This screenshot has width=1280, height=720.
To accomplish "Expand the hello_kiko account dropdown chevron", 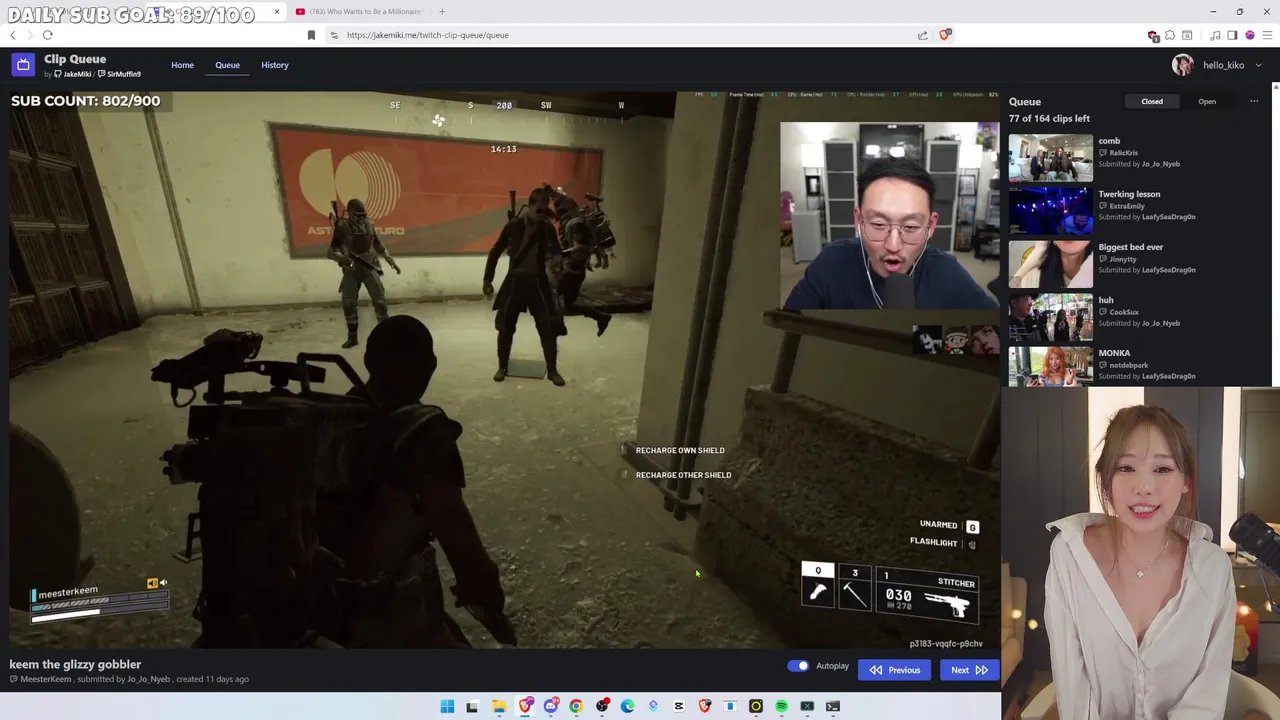I will pyautogui.click(x=1258, y=65).
